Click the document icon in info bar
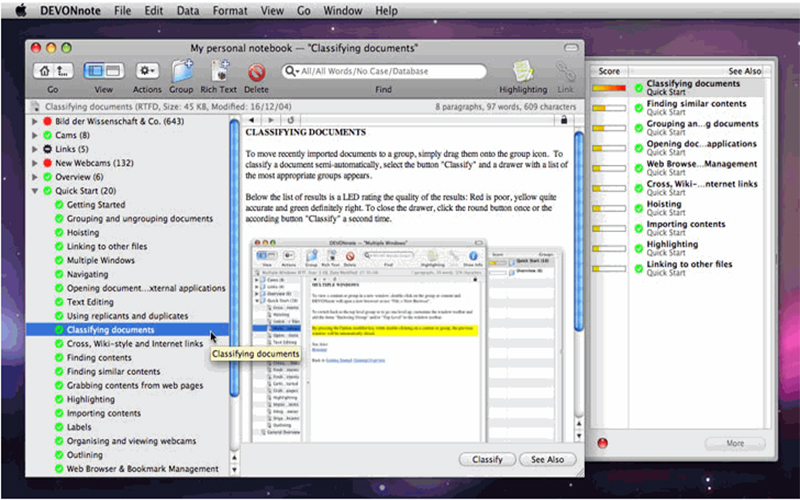 click(x=35, y=107)
